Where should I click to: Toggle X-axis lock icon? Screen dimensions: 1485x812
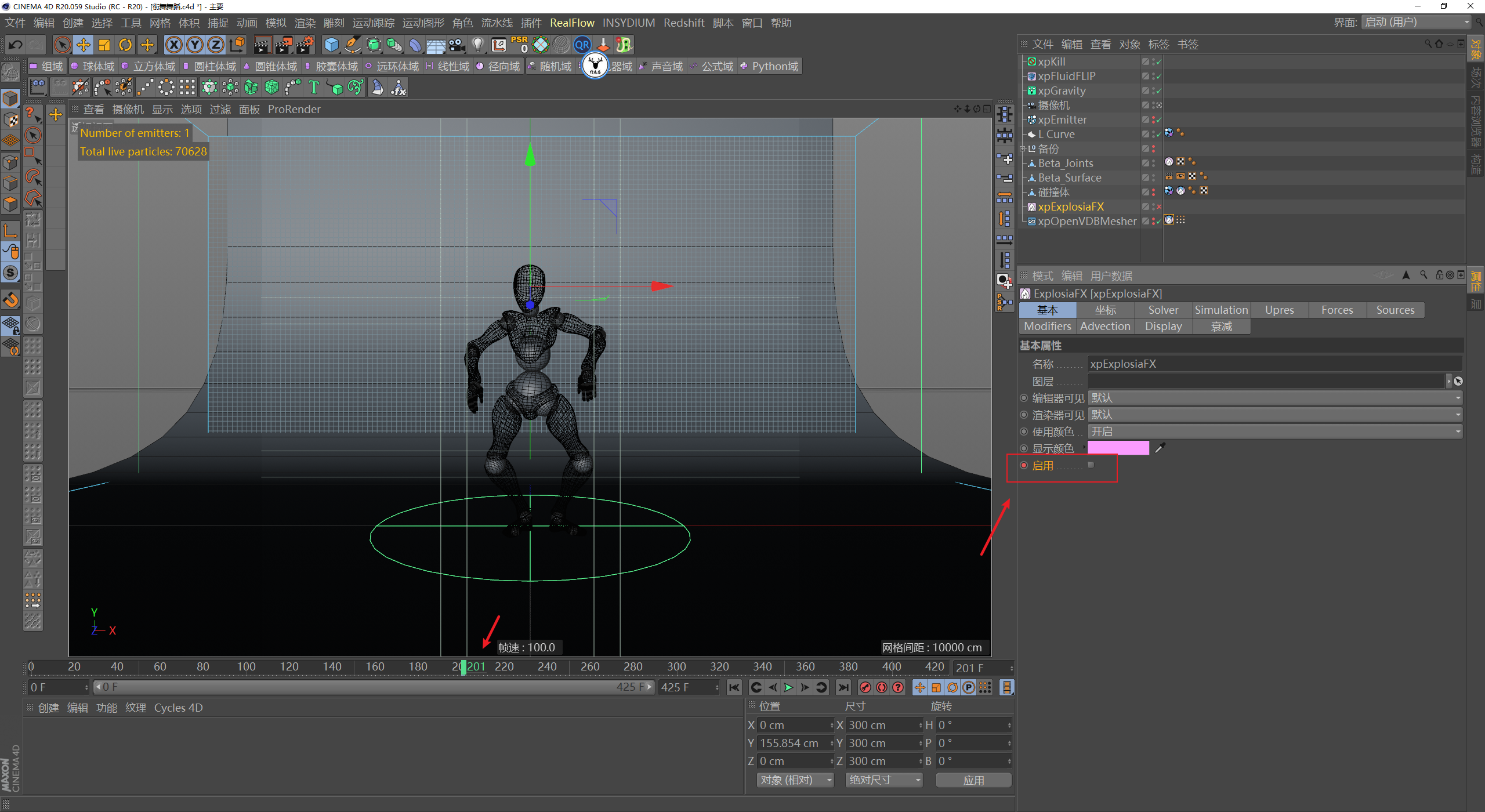point(173,45)
